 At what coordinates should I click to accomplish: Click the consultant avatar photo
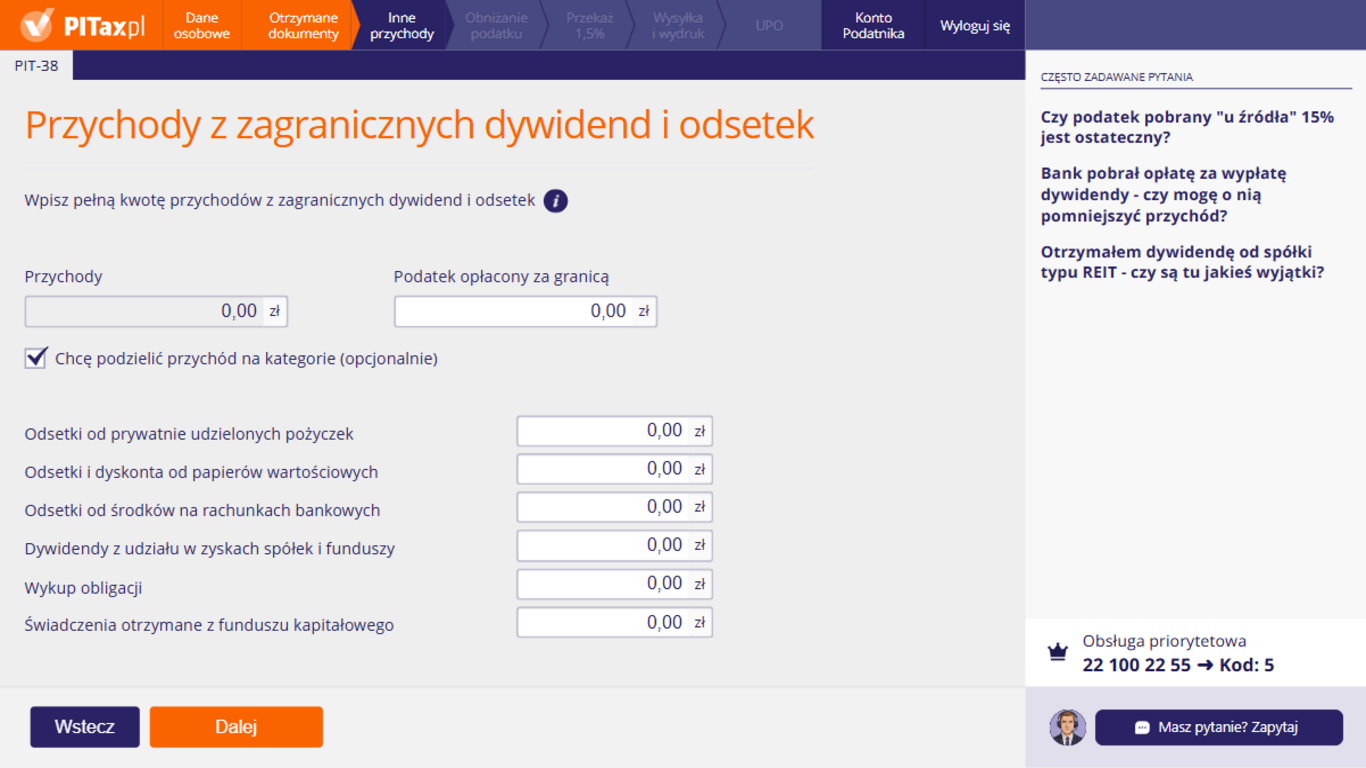click(x=1066, y=727)
